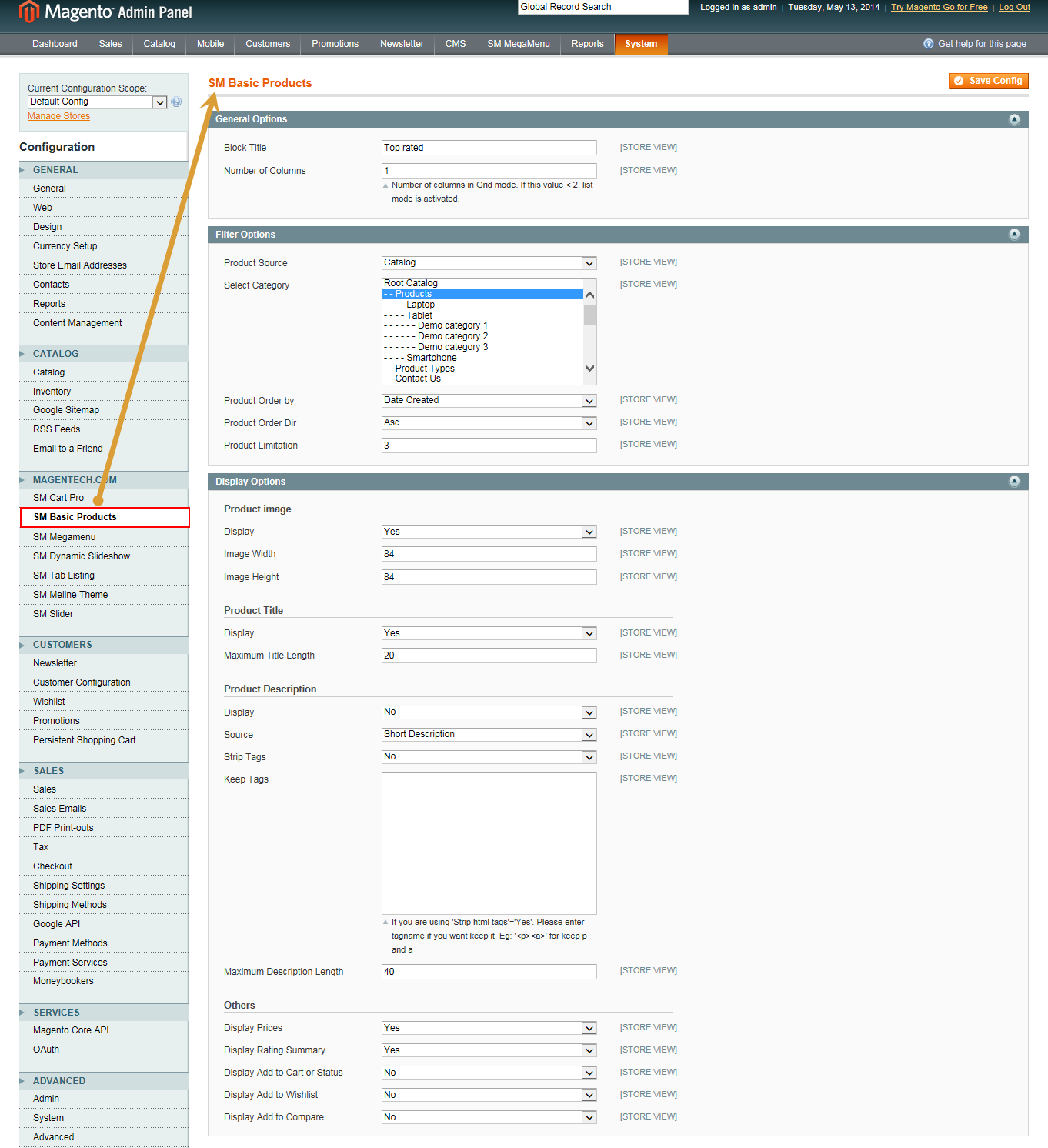Open the Customers menu
Viewport: 1048px width, 1148px height.
click(268, 44)
